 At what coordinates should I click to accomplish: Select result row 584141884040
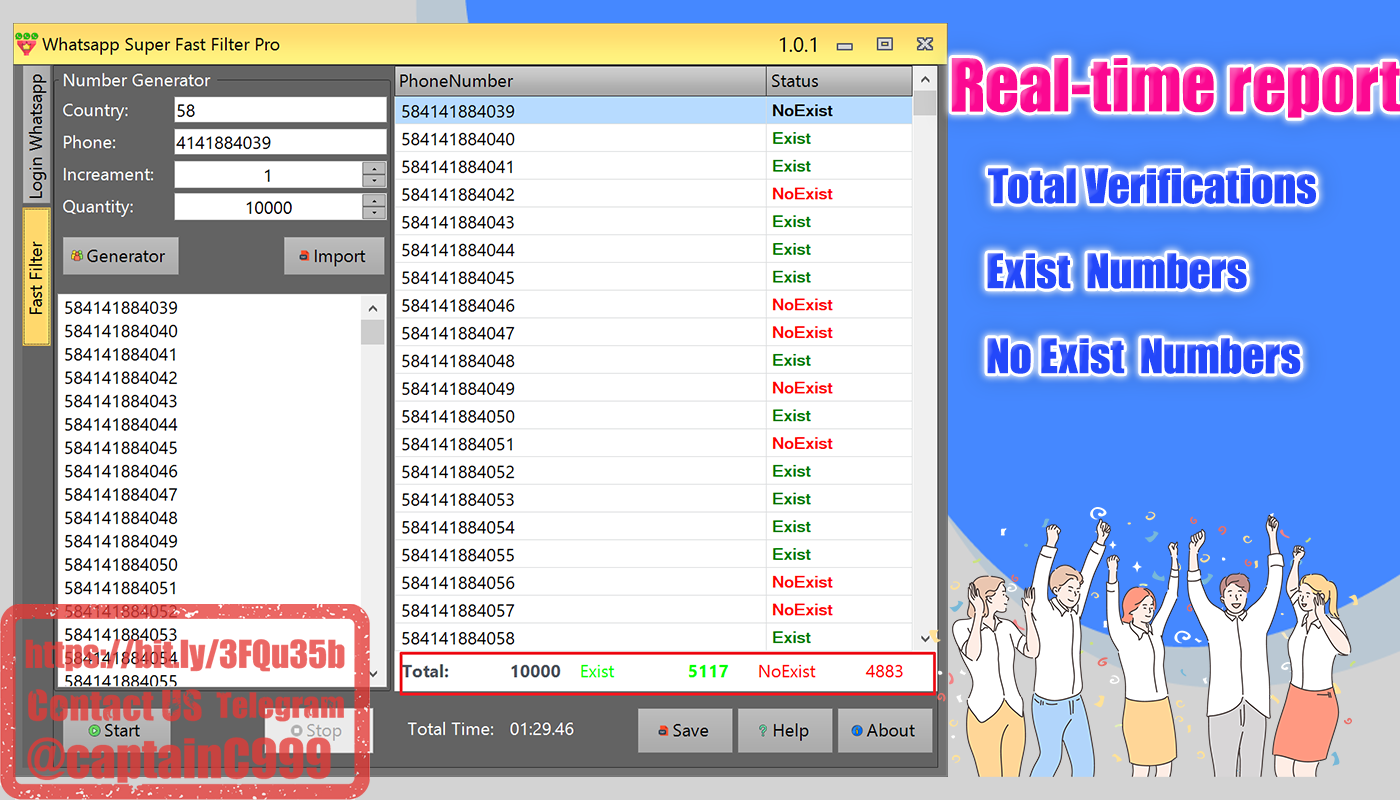[x=654, y=139]
